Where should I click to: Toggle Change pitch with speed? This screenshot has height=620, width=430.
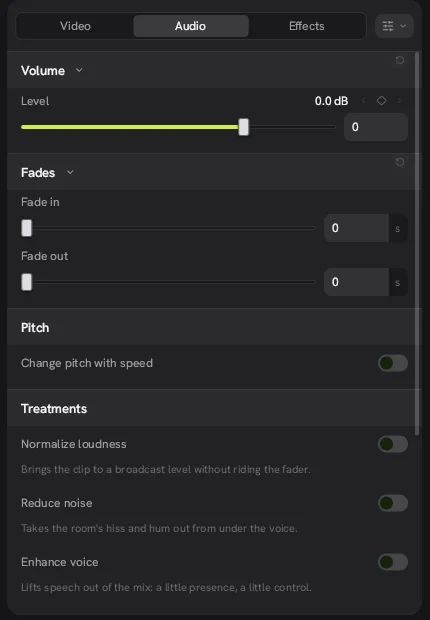[x=393, y=363]
